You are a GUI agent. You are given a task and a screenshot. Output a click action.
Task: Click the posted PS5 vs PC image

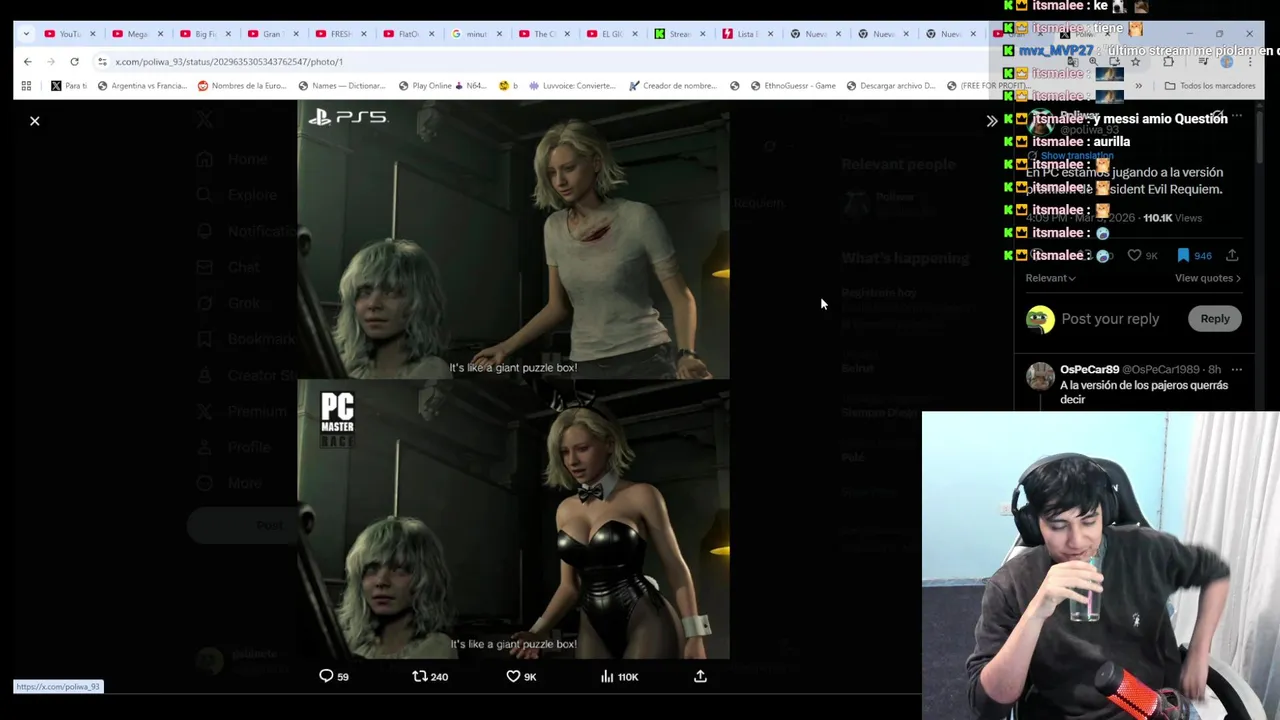[513, 380]
